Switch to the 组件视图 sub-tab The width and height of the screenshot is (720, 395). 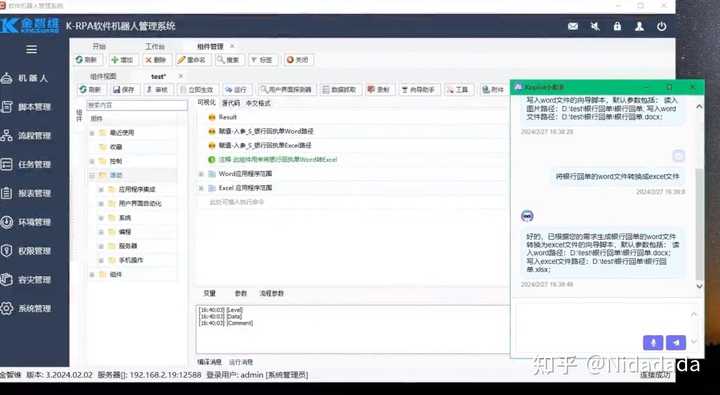coord(103,76)
